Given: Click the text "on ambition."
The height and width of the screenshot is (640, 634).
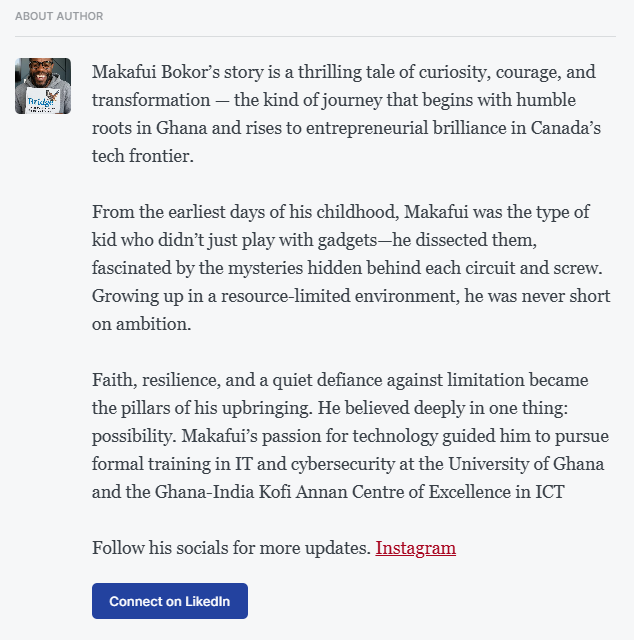Looking at the screenshot, I should [x=140, y=325].
